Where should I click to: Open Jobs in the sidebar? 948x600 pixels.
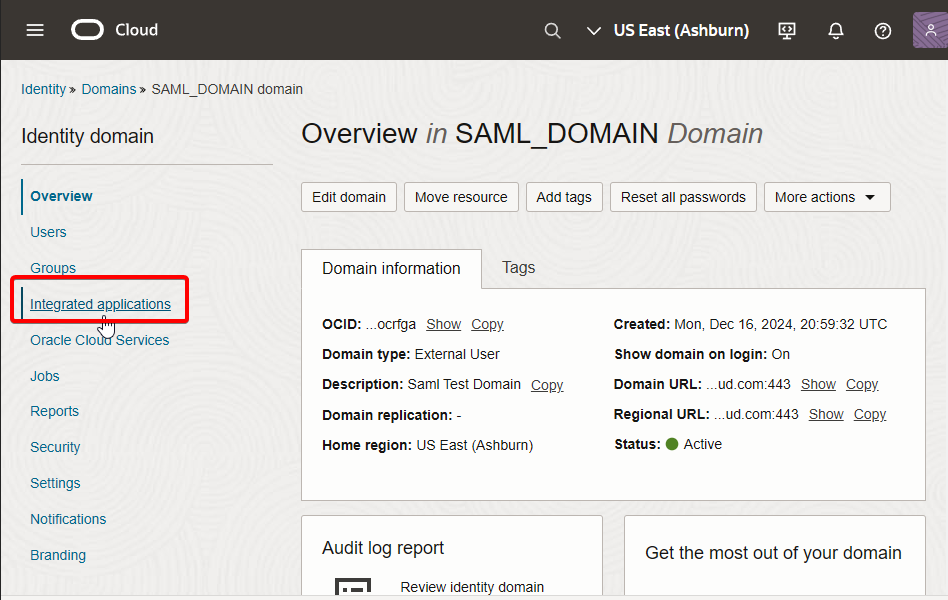pos(45,376)
